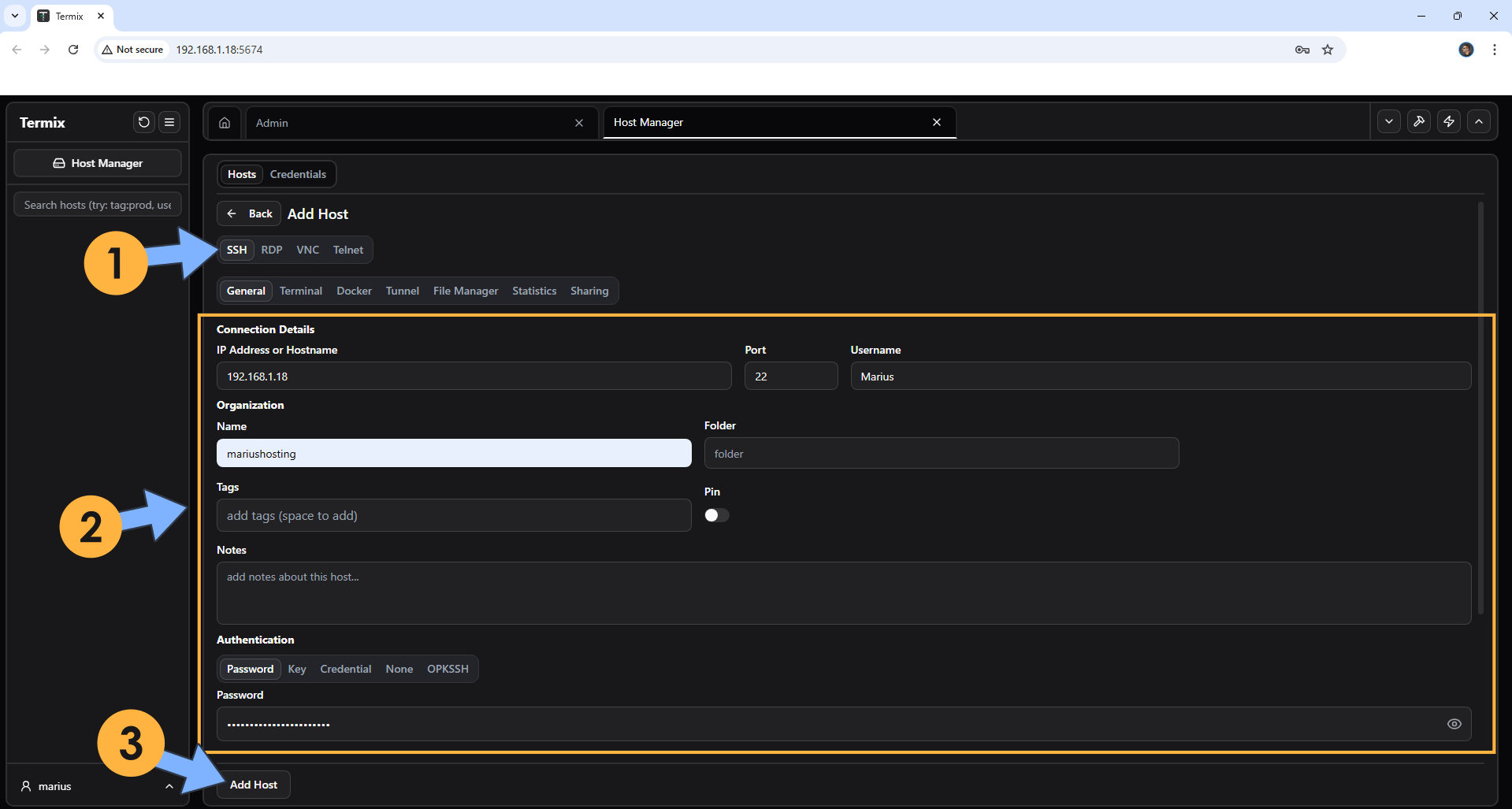Select RDP as the connection protocol
The height and width of the screenshot is (809, 1512).
[271, 250]
